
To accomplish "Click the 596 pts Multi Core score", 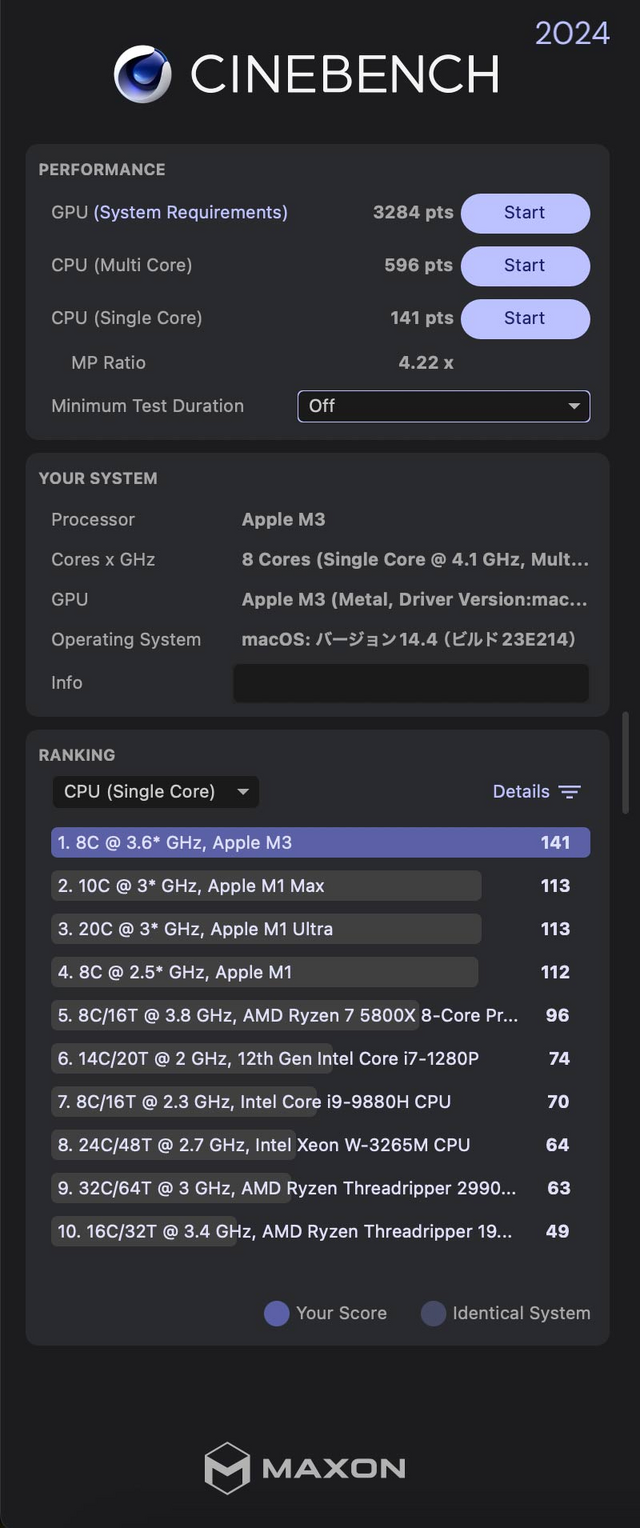I will (418, 265).
